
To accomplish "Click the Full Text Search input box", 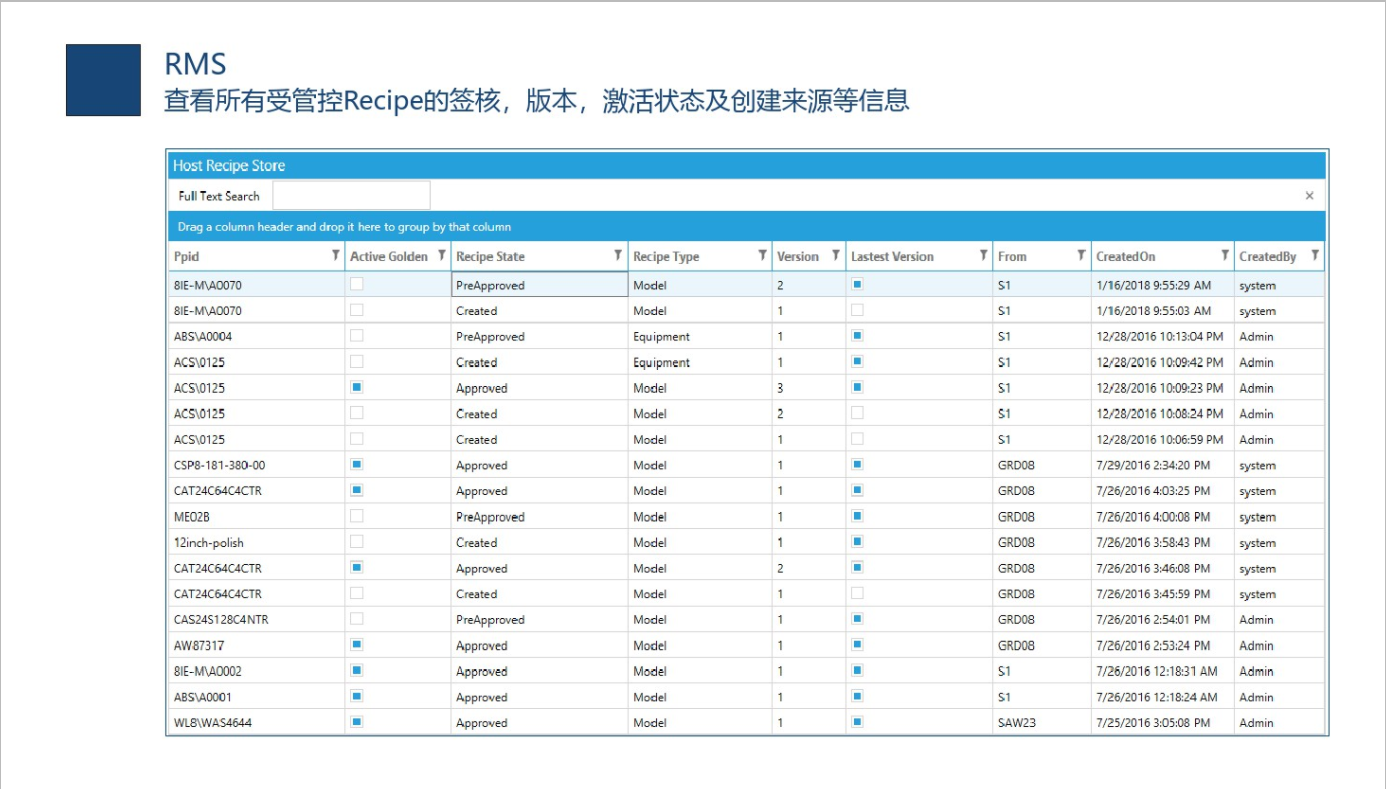I will [351, 194].
